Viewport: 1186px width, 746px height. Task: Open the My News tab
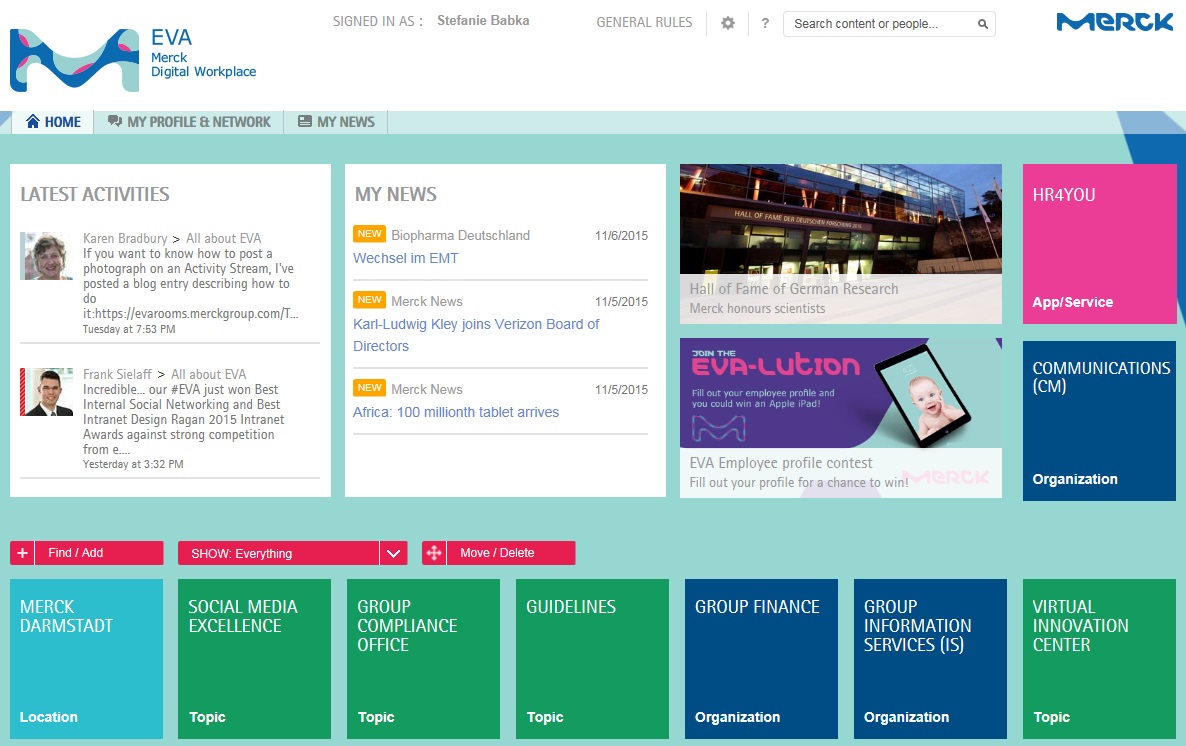coord(336,122)
